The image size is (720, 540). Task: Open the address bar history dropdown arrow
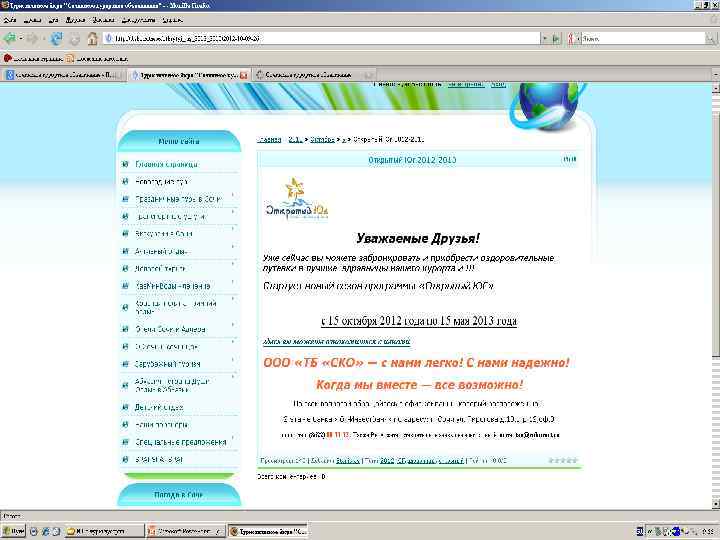click(x=545, y=39)
